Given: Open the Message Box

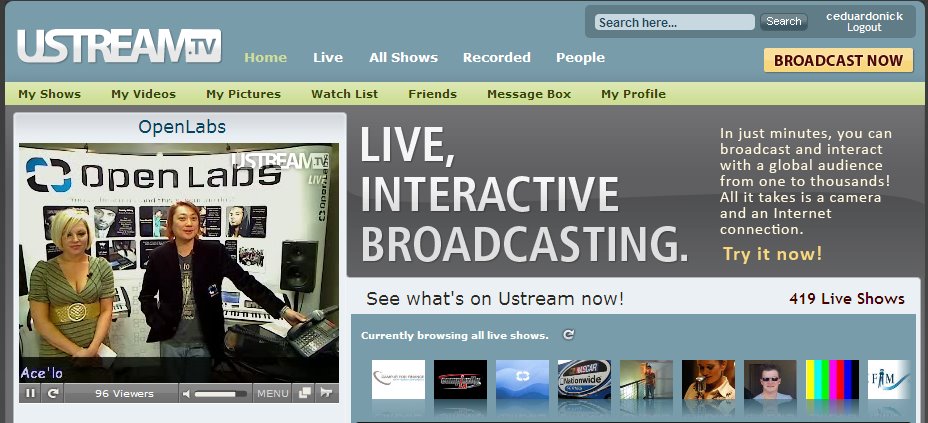Looking at the screenshot, I should tap(529, 94).
